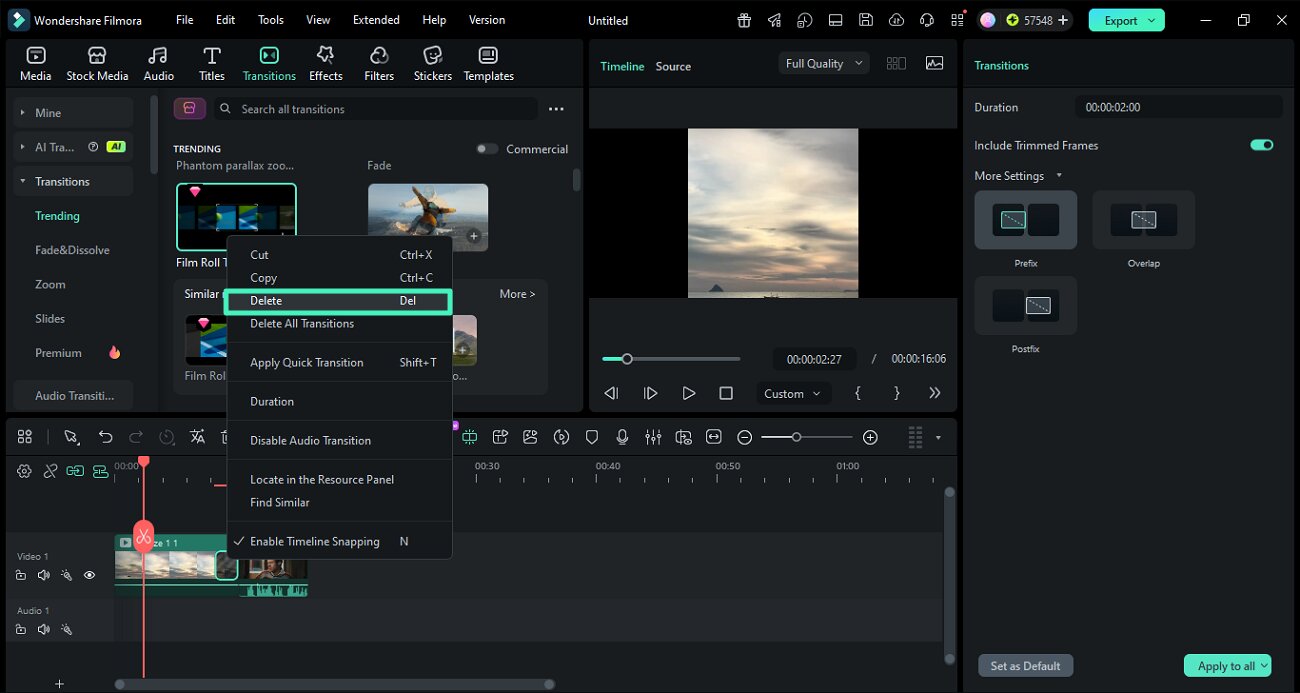Open the Media panel
Viewport: 1300px width, 693px height.
click(35, 64)
